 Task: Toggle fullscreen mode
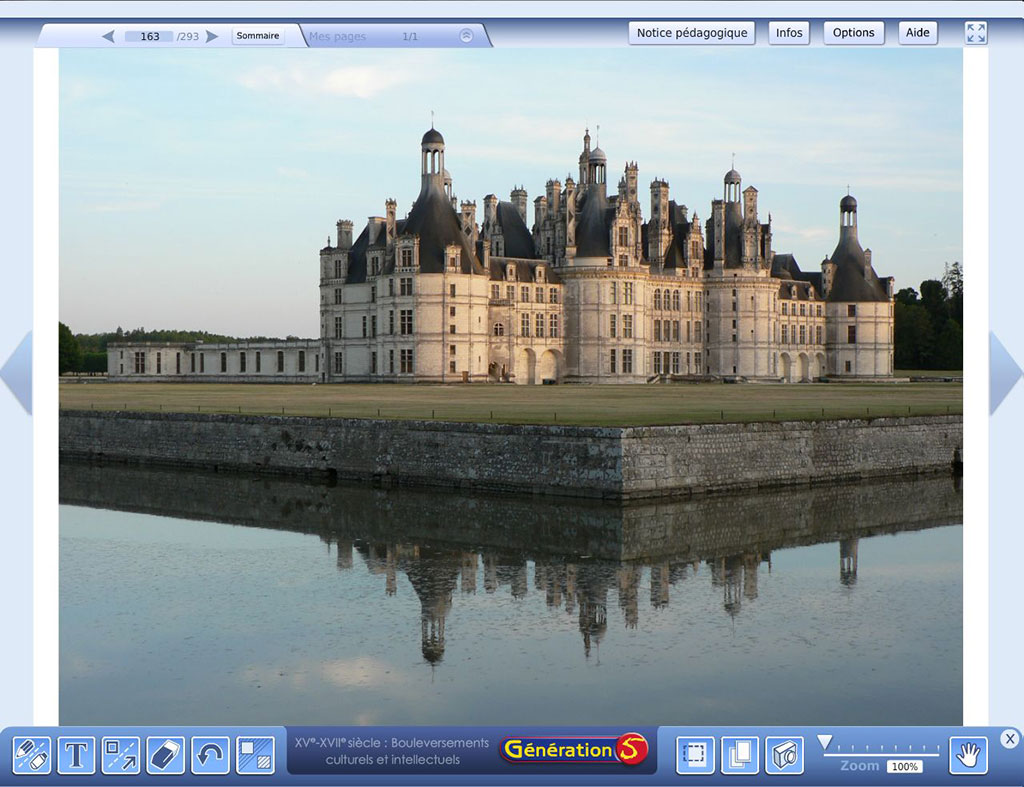[x=976, y=33]
